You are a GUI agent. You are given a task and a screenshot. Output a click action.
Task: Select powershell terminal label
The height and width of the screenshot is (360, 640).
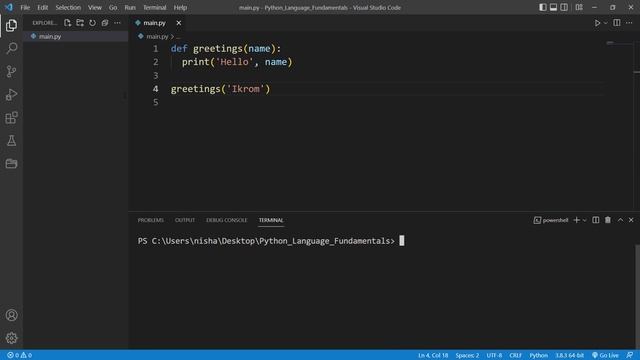tap(551, 220)
